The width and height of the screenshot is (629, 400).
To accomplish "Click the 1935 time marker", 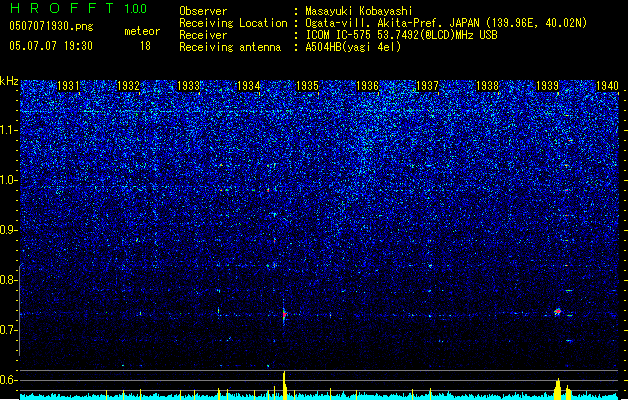I will coord(307,85).
